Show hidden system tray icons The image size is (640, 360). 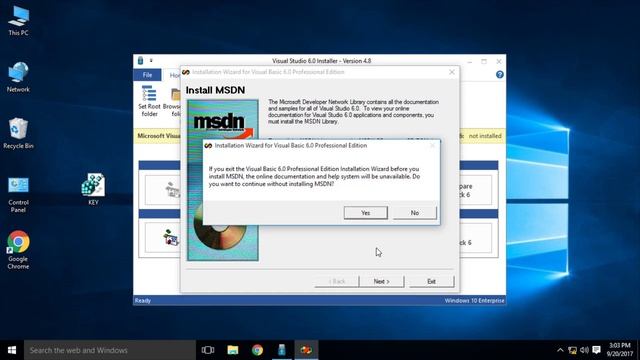(560, 350)
